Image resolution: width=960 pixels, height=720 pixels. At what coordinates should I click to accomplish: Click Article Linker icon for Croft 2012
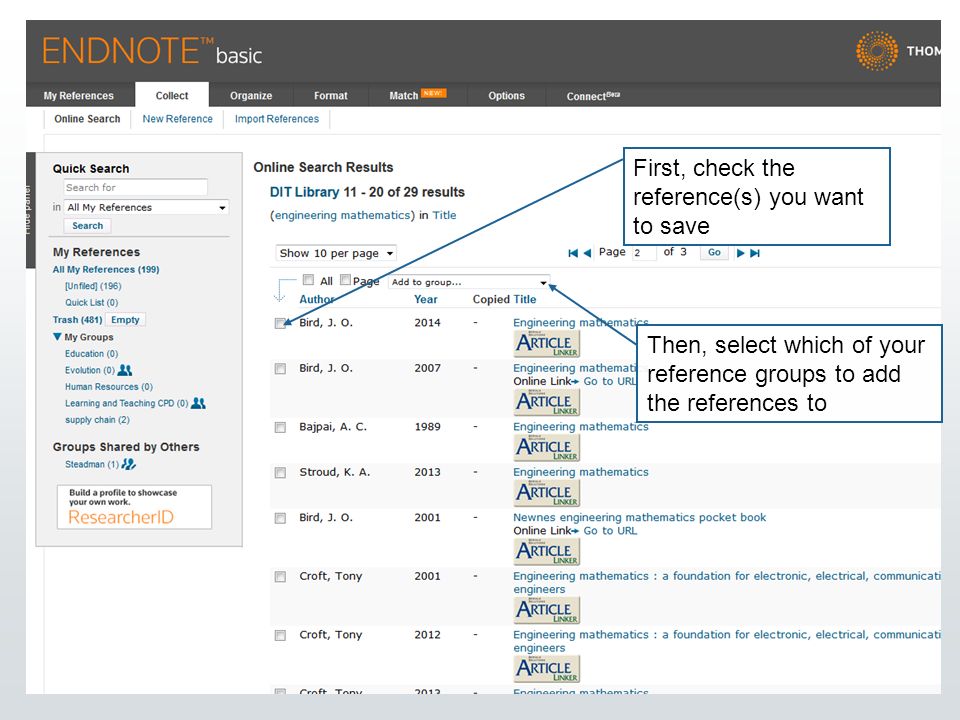546,669
